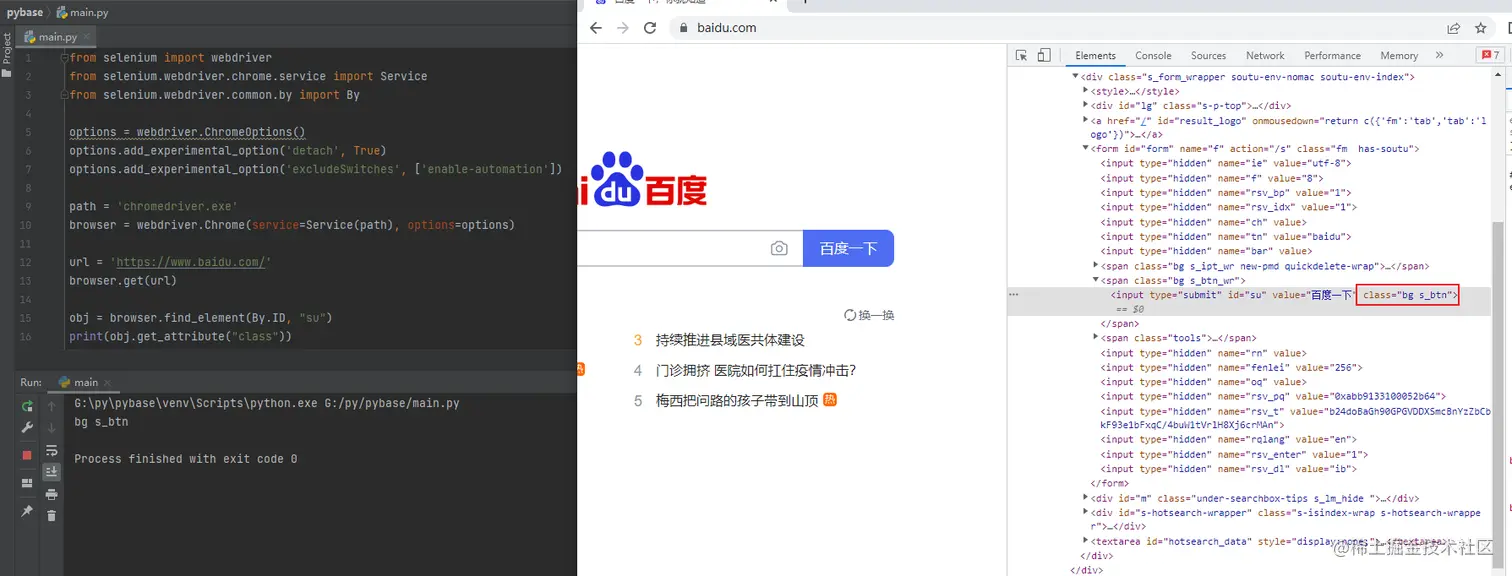Screen dimensions: 1512x576
Task: Reload the baidu.com page
Action: click(x=650, y=28)
